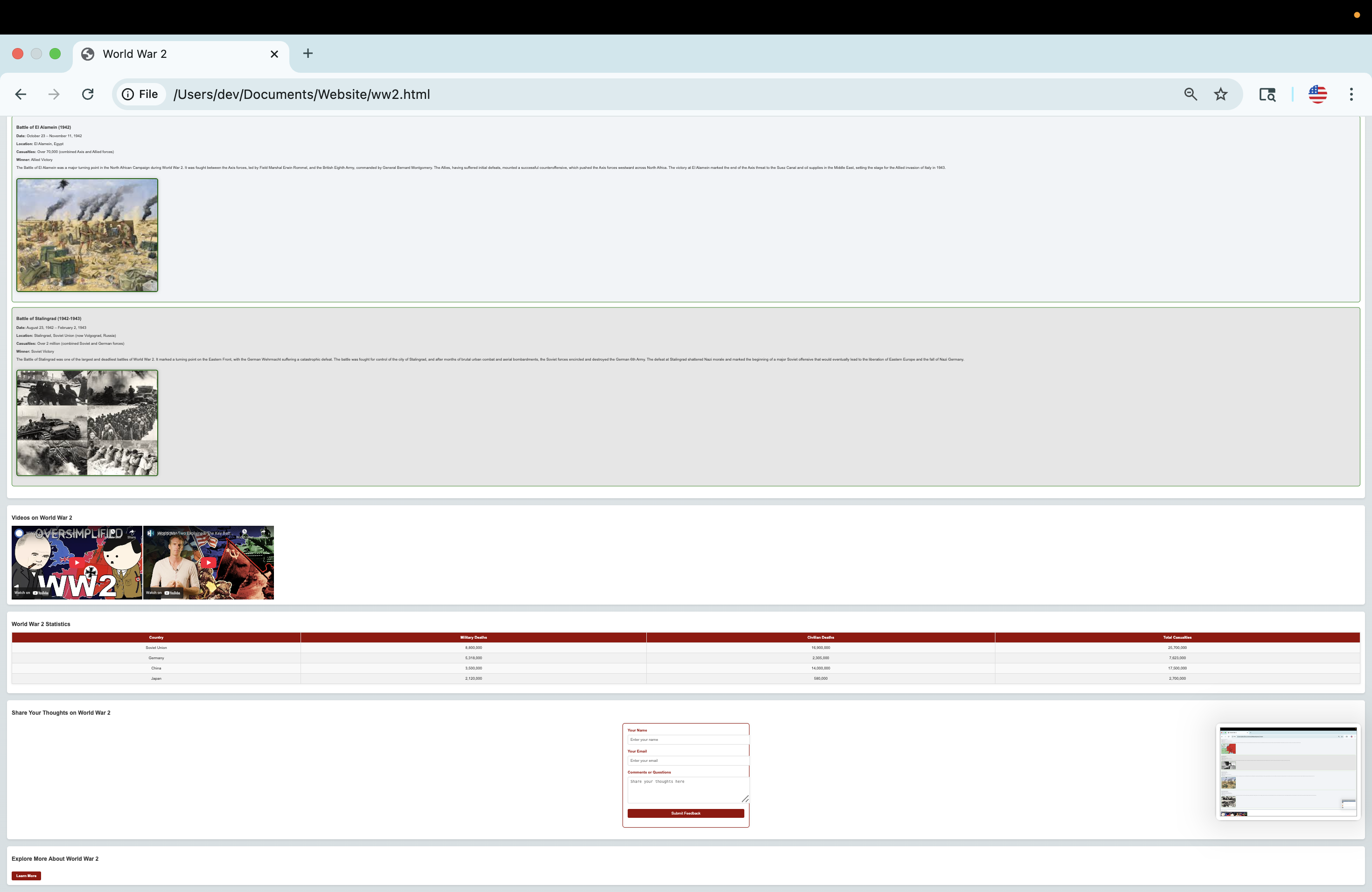The image size is (1372, 892).
Task: Reload the ww2.html page
Action: 88,95
